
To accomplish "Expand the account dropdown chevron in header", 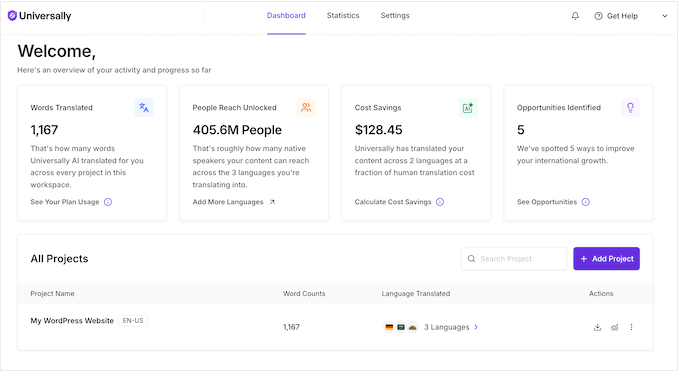I will pyautogui.click(x=664, y=16).
